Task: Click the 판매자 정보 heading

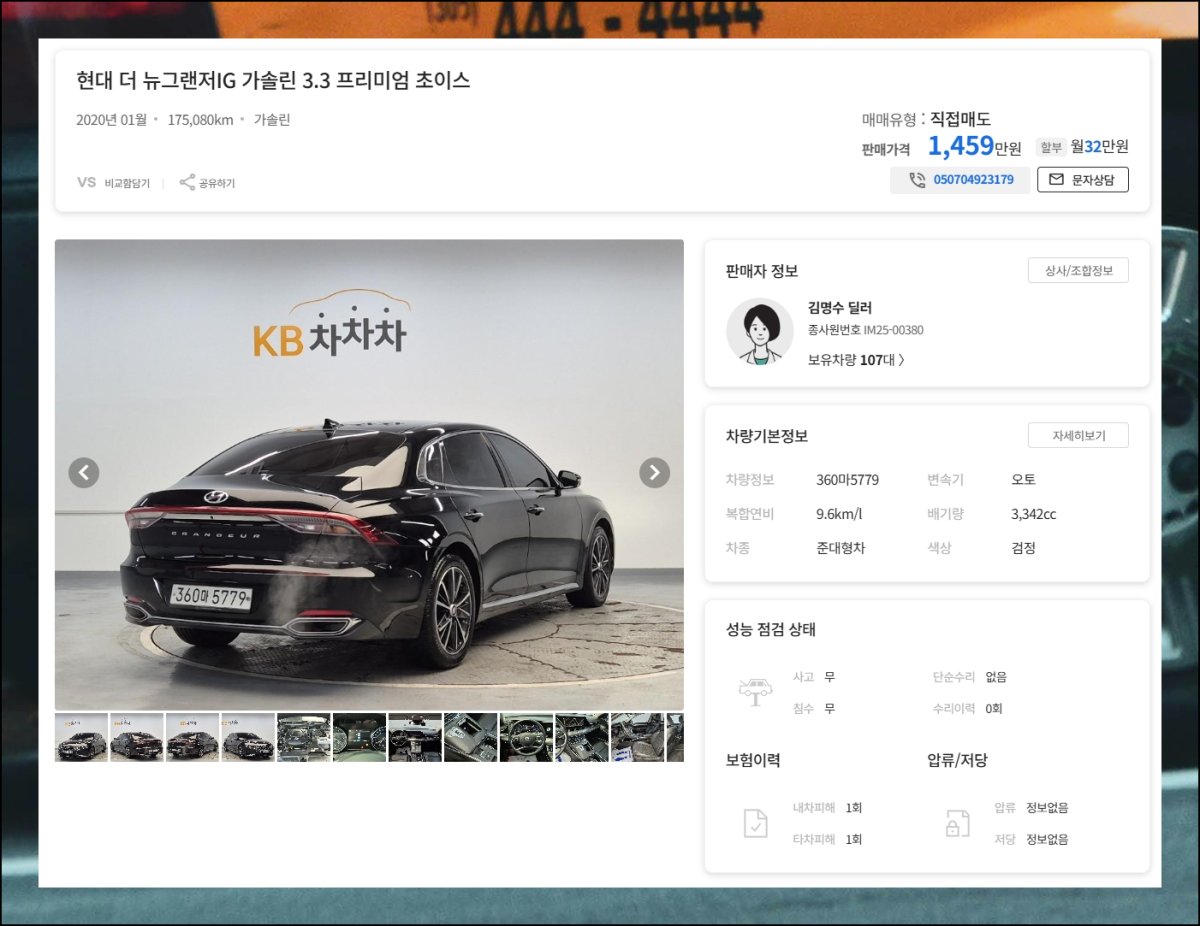Action: (x=762, y=271)
